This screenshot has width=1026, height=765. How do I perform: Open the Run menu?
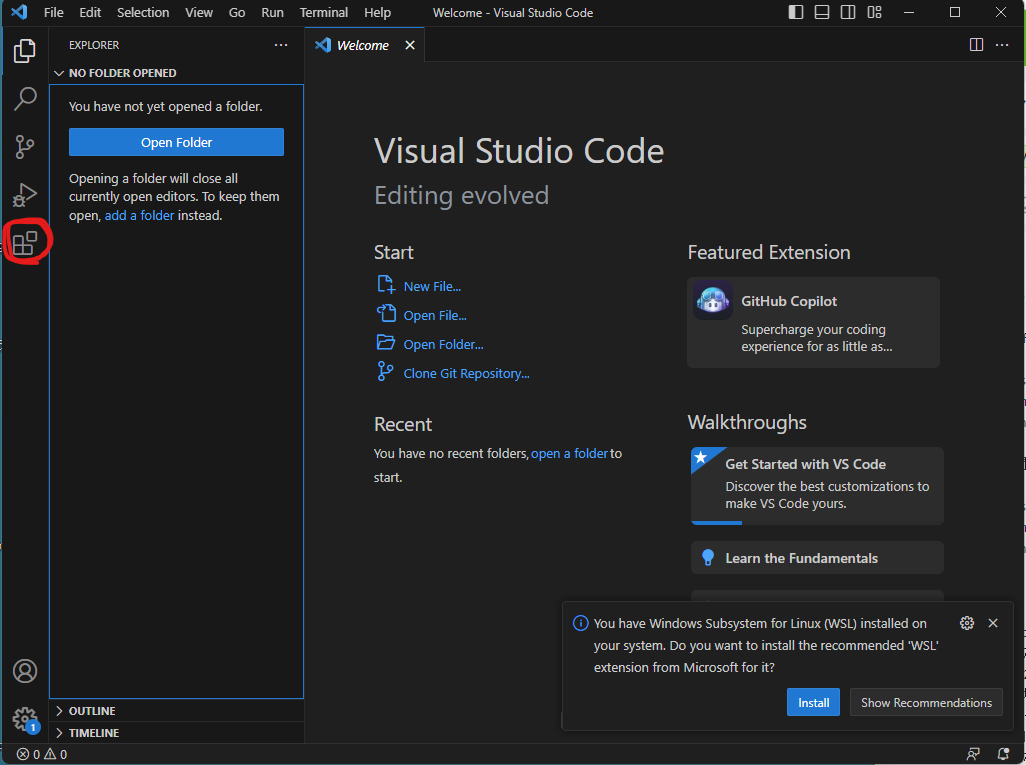click(272, 12)
